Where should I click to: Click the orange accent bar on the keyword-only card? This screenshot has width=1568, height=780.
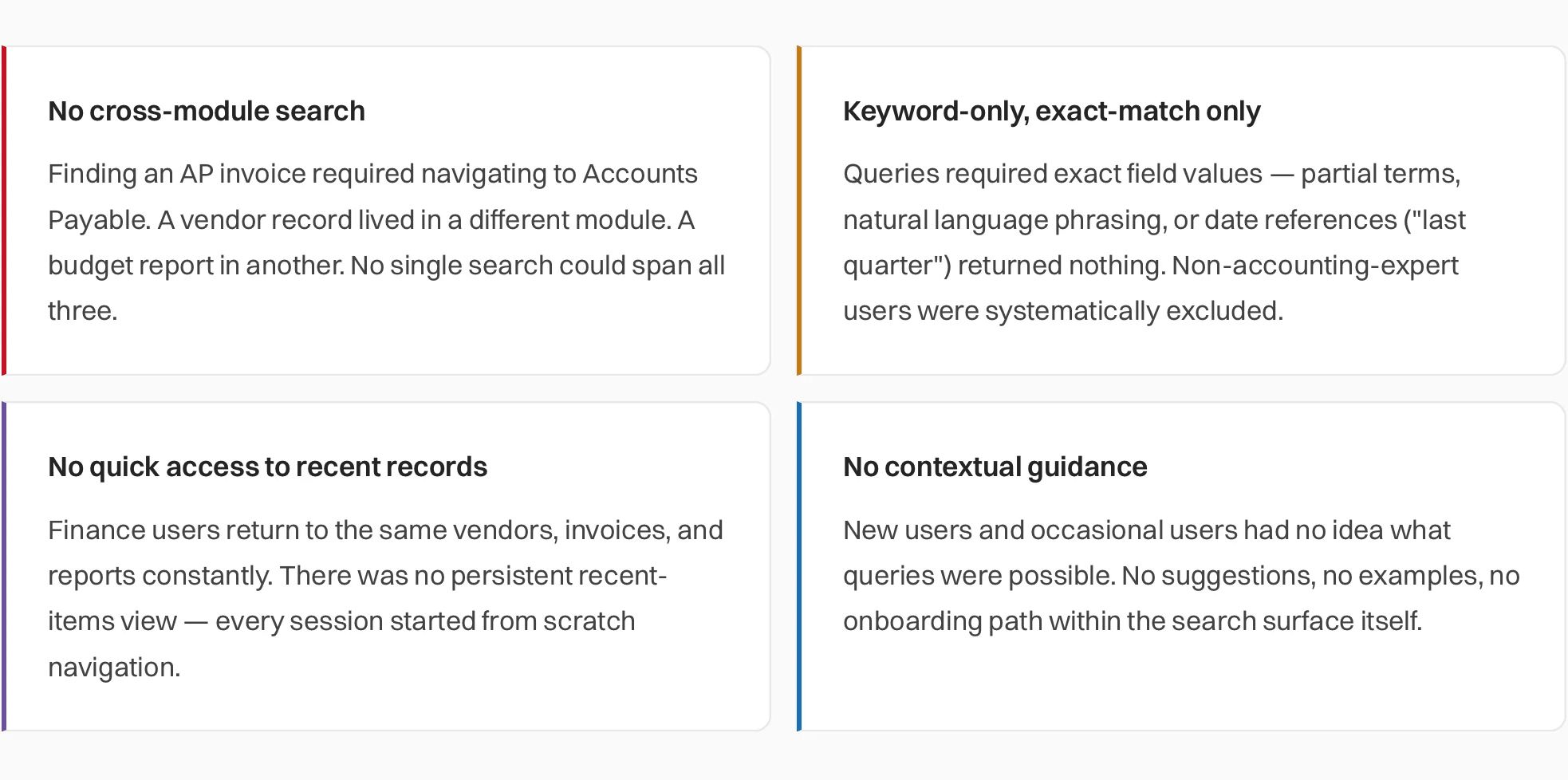(x=799, y=211)
